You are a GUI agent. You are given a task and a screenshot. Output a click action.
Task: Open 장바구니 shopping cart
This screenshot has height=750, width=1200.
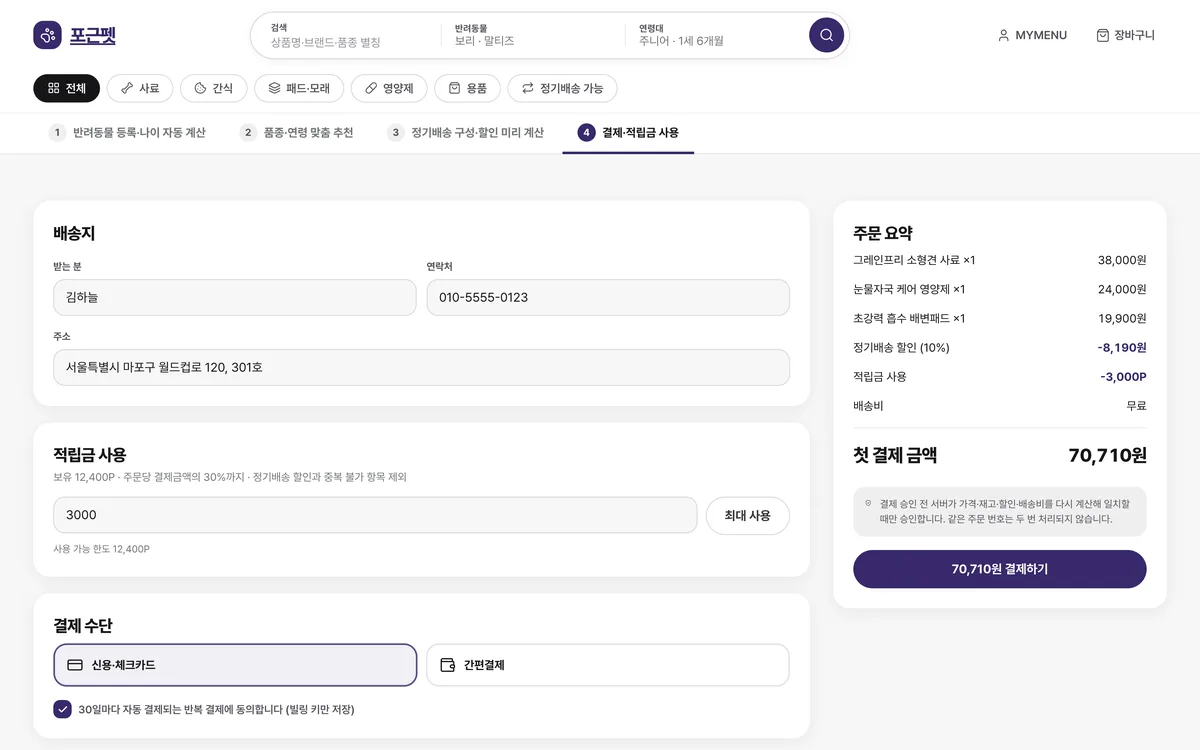(1125, 35)
